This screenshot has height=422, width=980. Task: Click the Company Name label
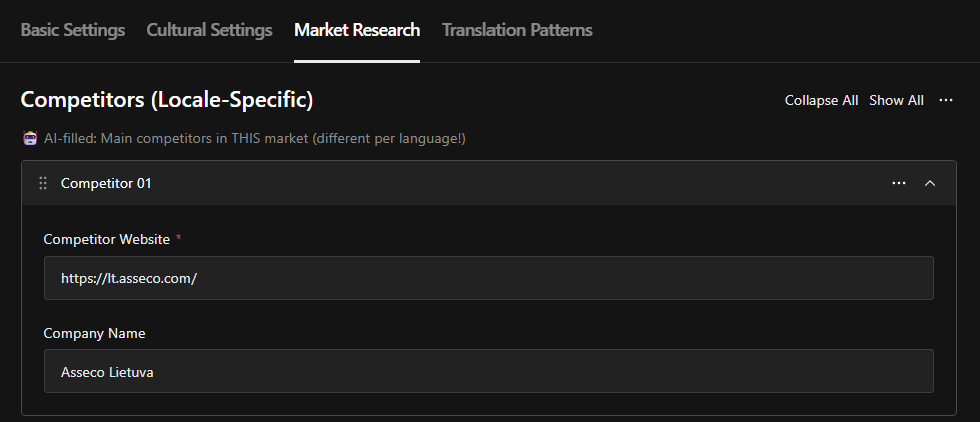95,332
